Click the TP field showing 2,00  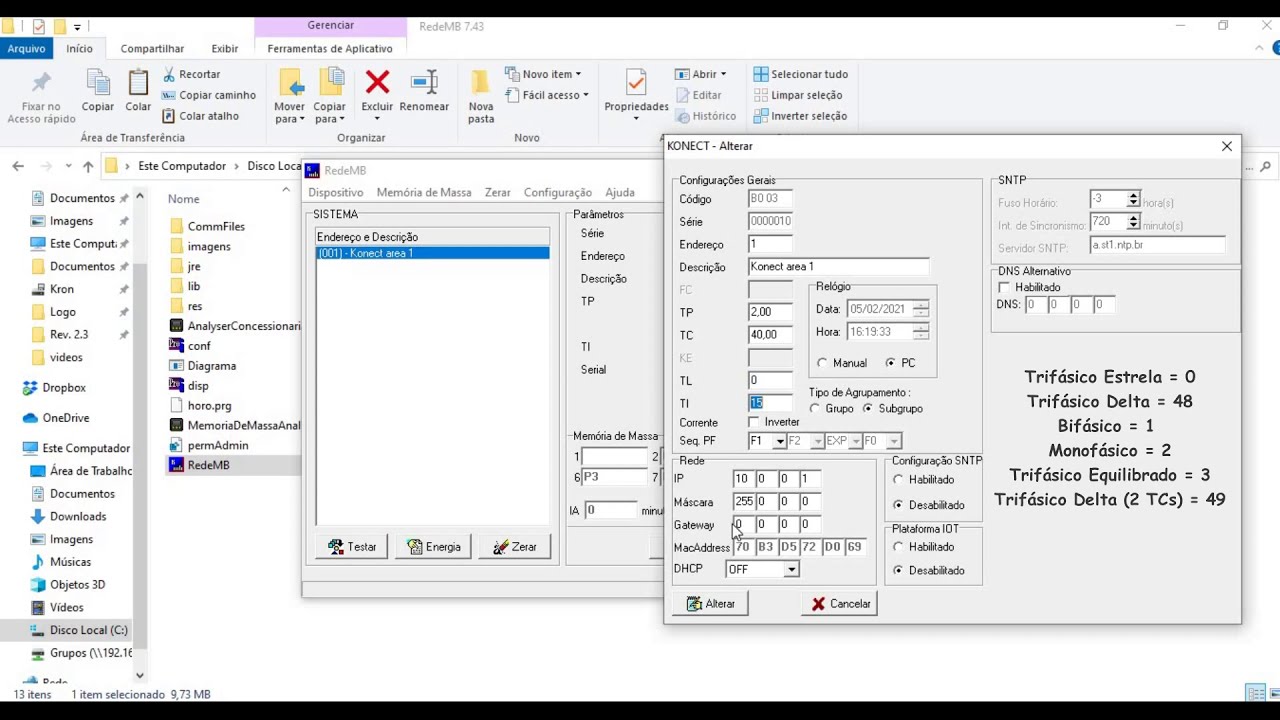[x=770, y=312]
